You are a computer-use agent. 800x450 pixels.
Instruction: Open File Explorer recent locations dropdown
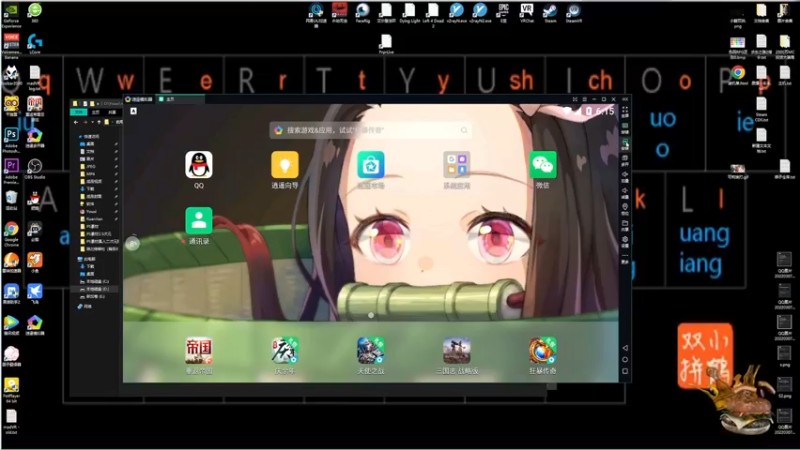point(92,122)
